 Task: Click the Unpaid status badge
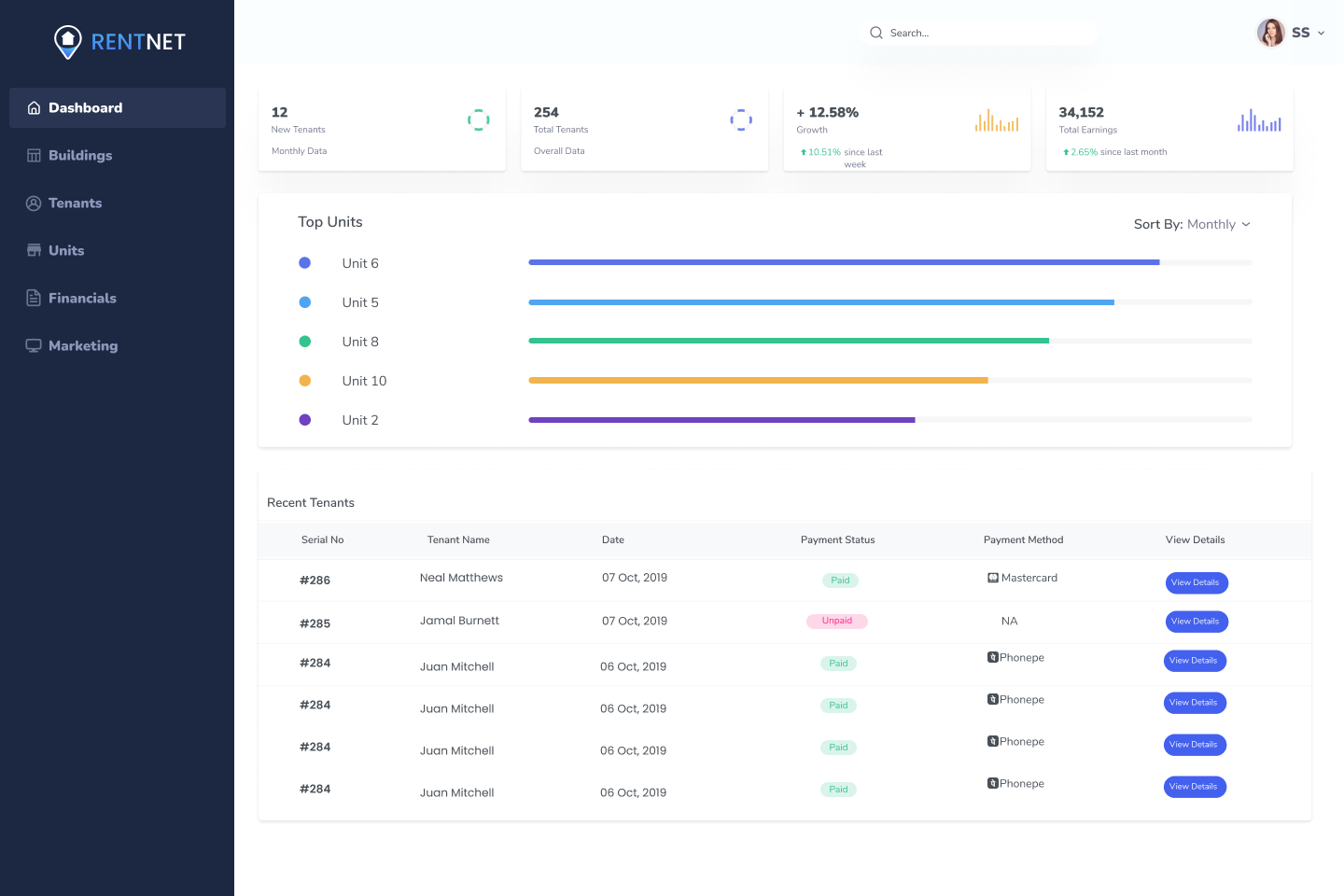836,621
